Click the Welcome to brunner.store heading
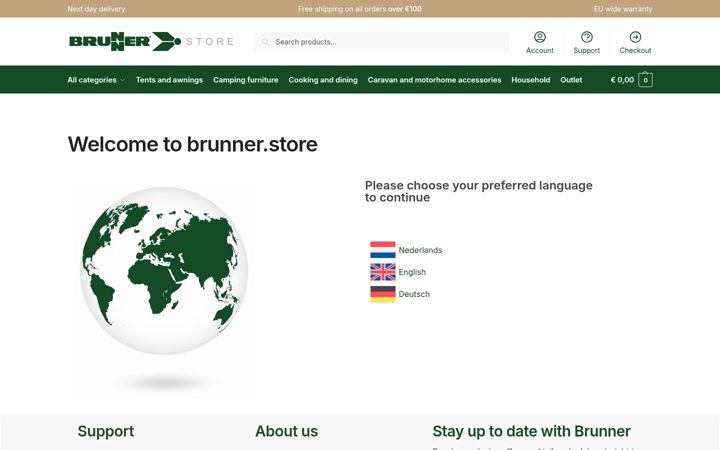This screenshot has width=720, height=450. pyautogui.click(x=192, y=144)
